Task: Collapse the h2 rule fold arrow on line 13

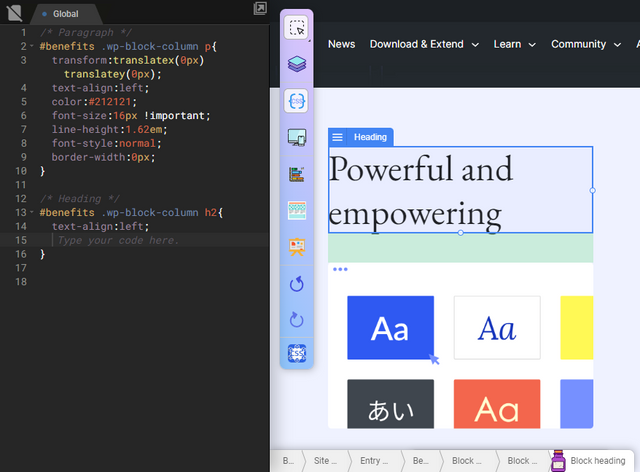Action: pyautogui.click(x=32, y=213)
